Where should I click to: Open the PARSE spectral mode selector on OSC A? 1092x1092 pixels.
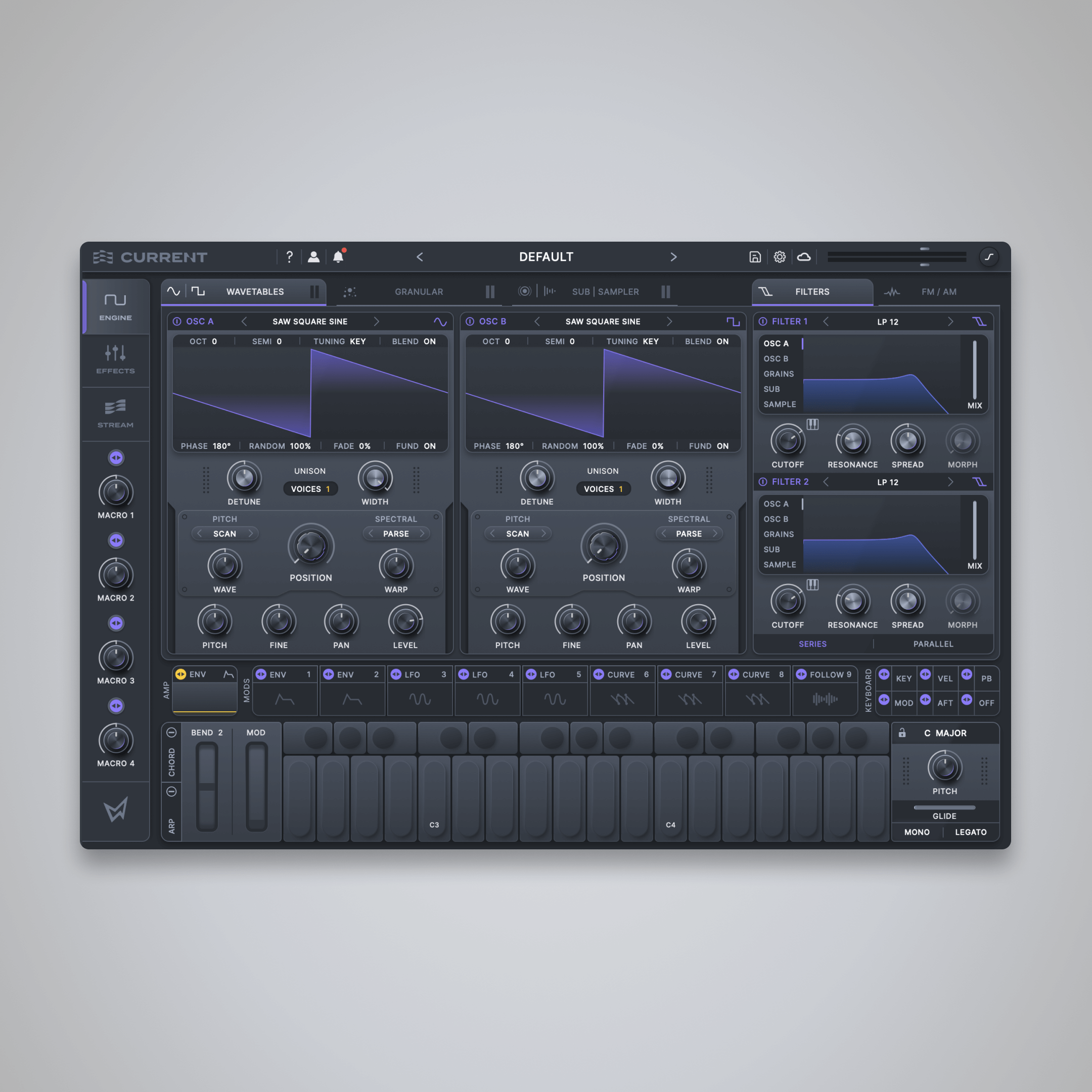396,533
